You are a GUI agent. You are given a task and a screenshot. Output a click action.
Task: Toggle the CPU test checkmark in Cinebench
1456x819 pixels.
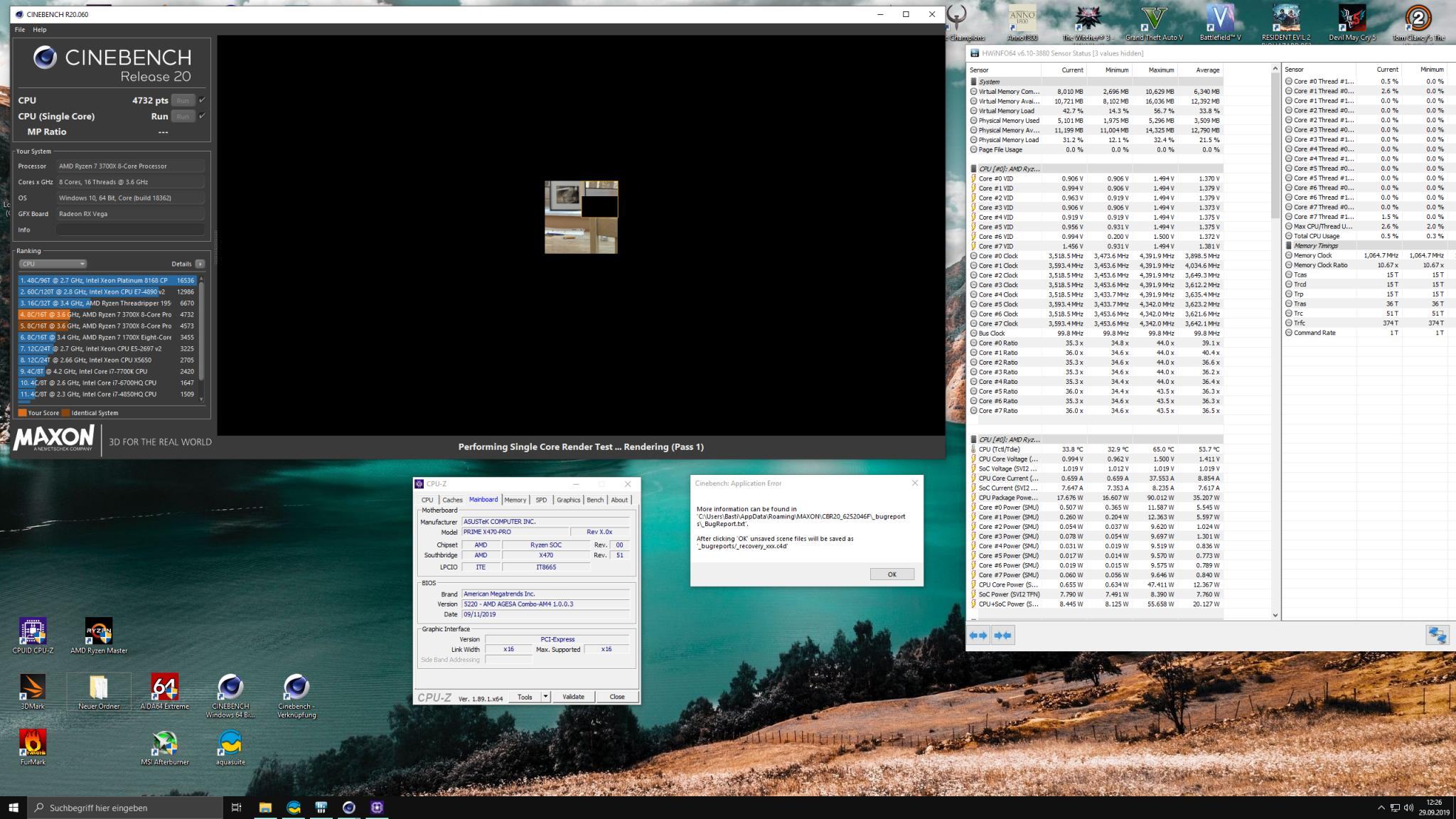pos(202,100)
